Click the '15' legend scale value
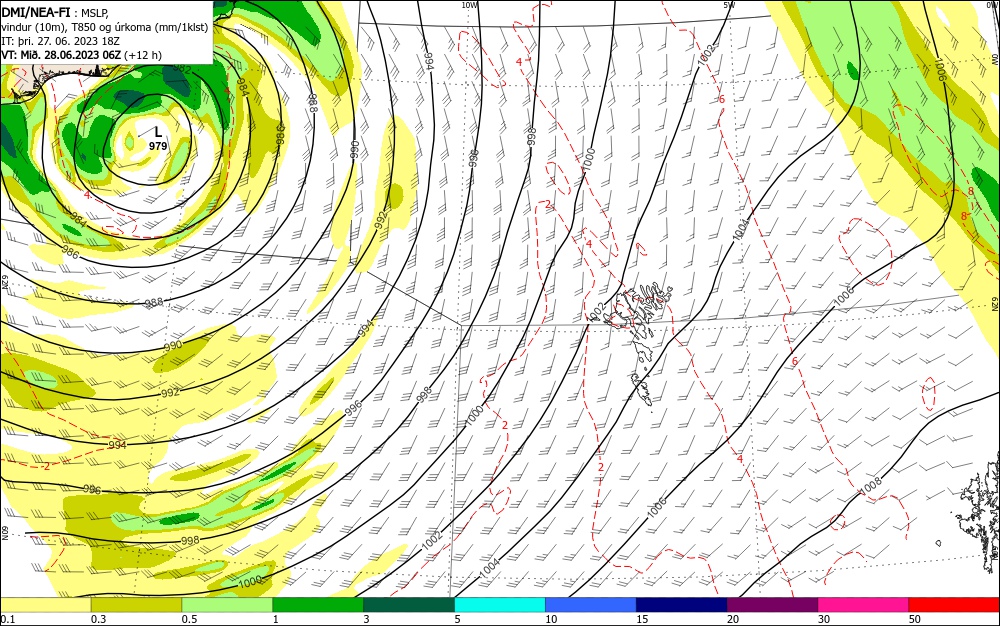 pos(642,619)
